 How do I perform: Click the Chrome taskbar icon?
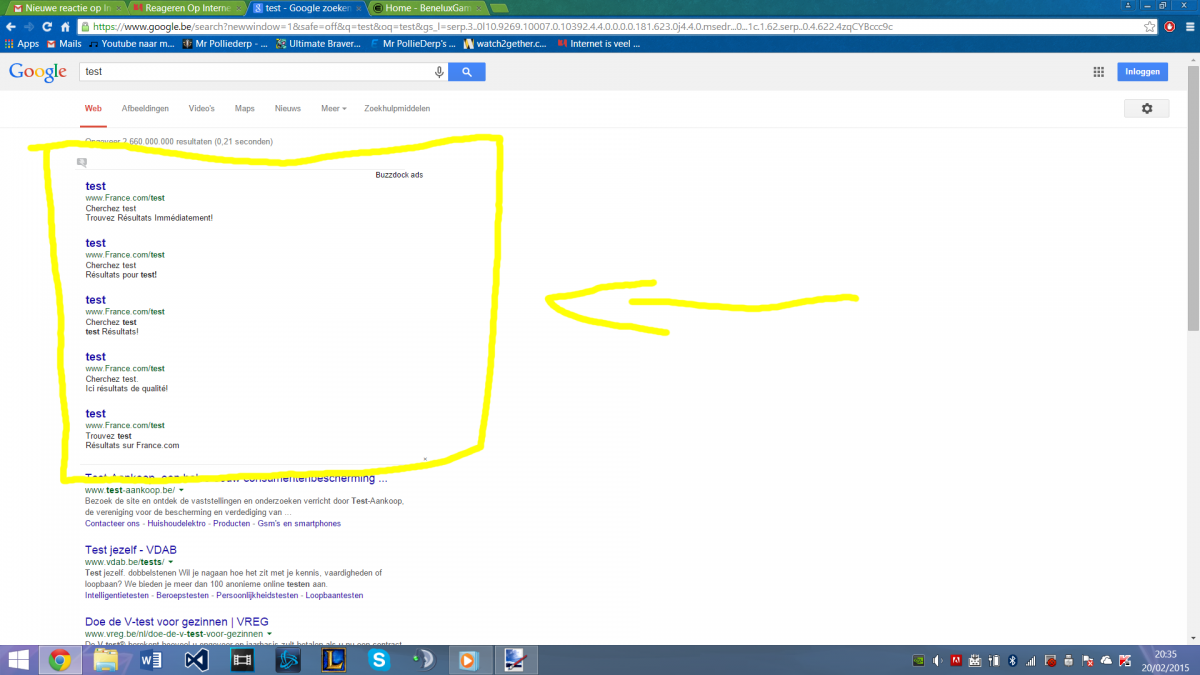pyautogui.click(x=59, y=659)
